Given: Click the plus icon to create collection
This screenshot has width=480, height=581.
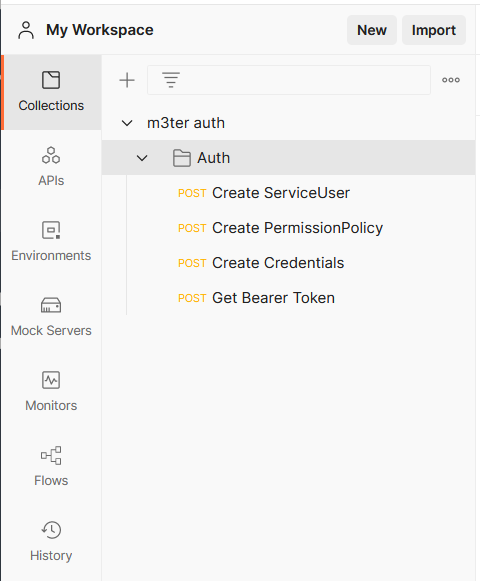Looking at the screenshot, I should [127, 80].
